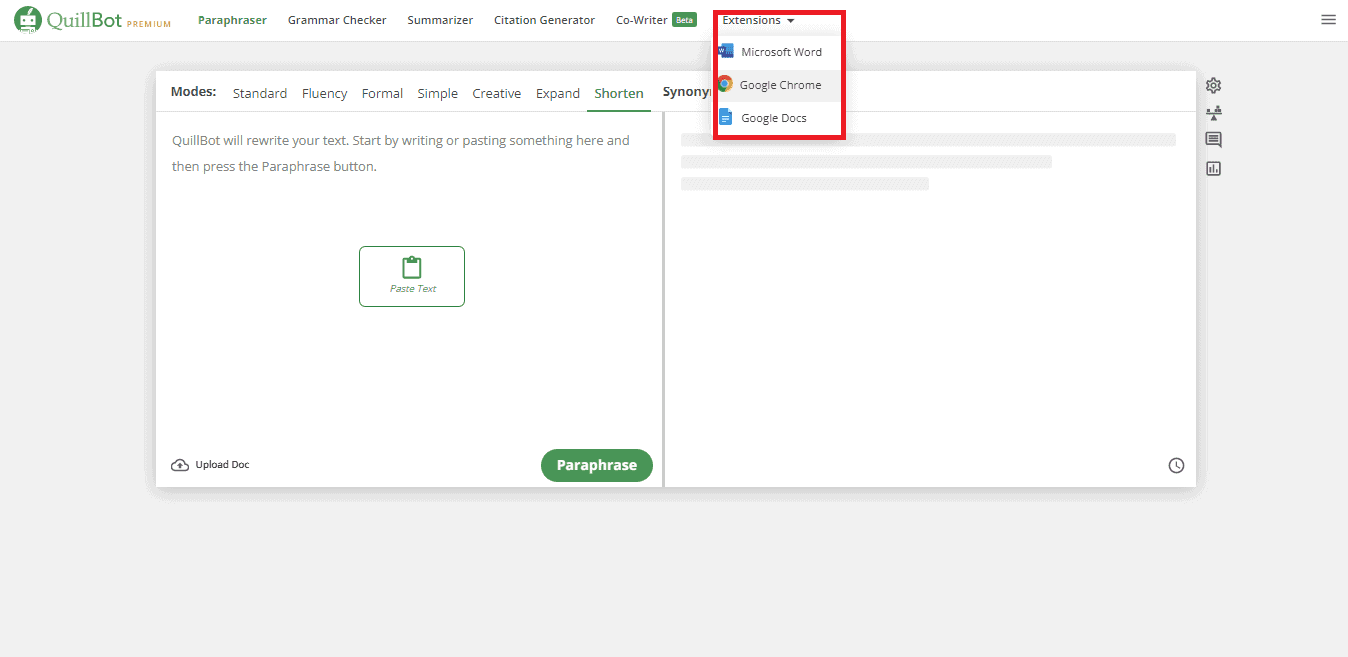Viewport: 1348px width, 657px height.
Task: Click the Upload Doc label
Action: click(222, 465)
